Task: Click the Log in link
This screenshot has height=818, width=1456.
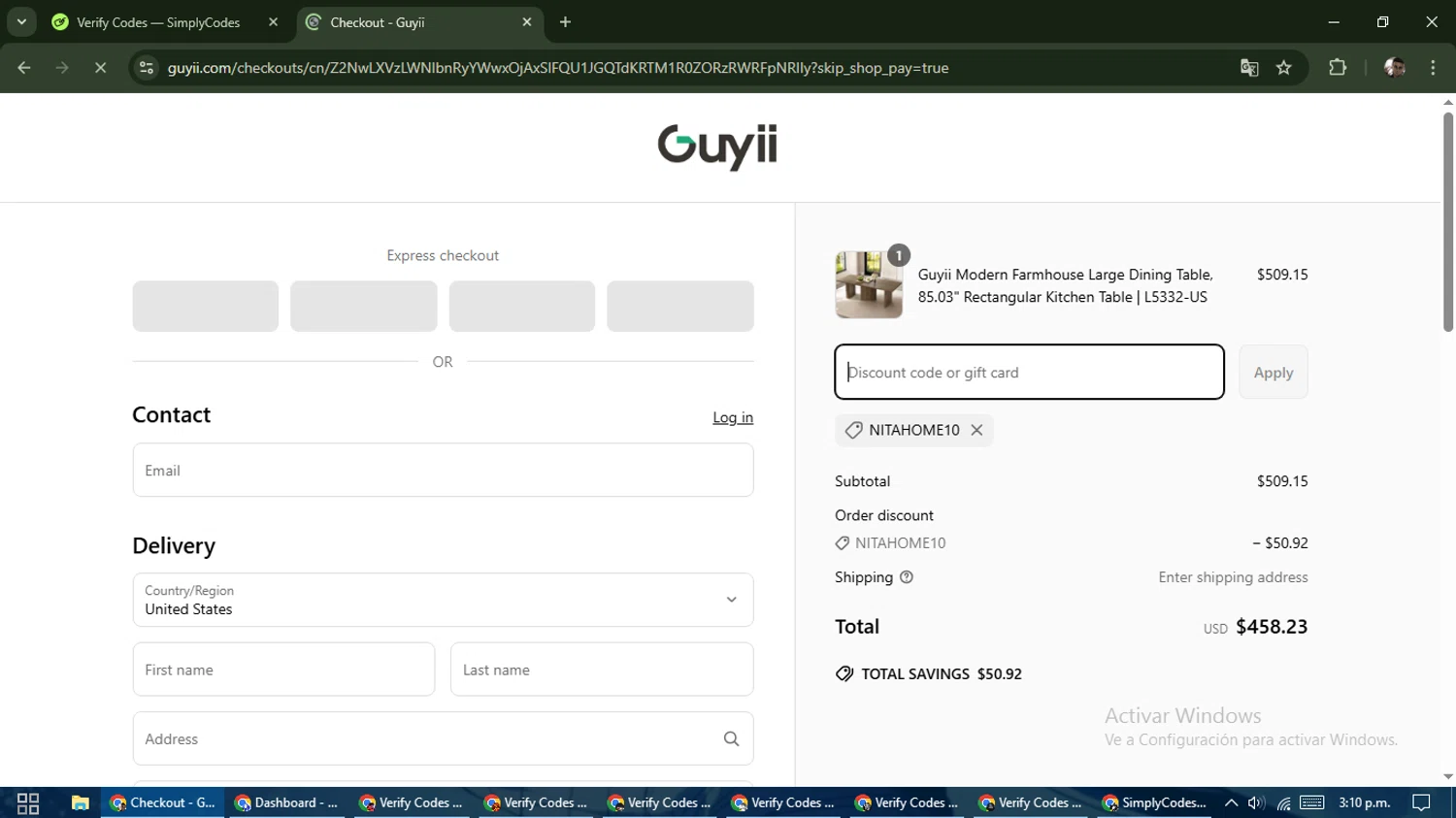Action: (733, 417)
